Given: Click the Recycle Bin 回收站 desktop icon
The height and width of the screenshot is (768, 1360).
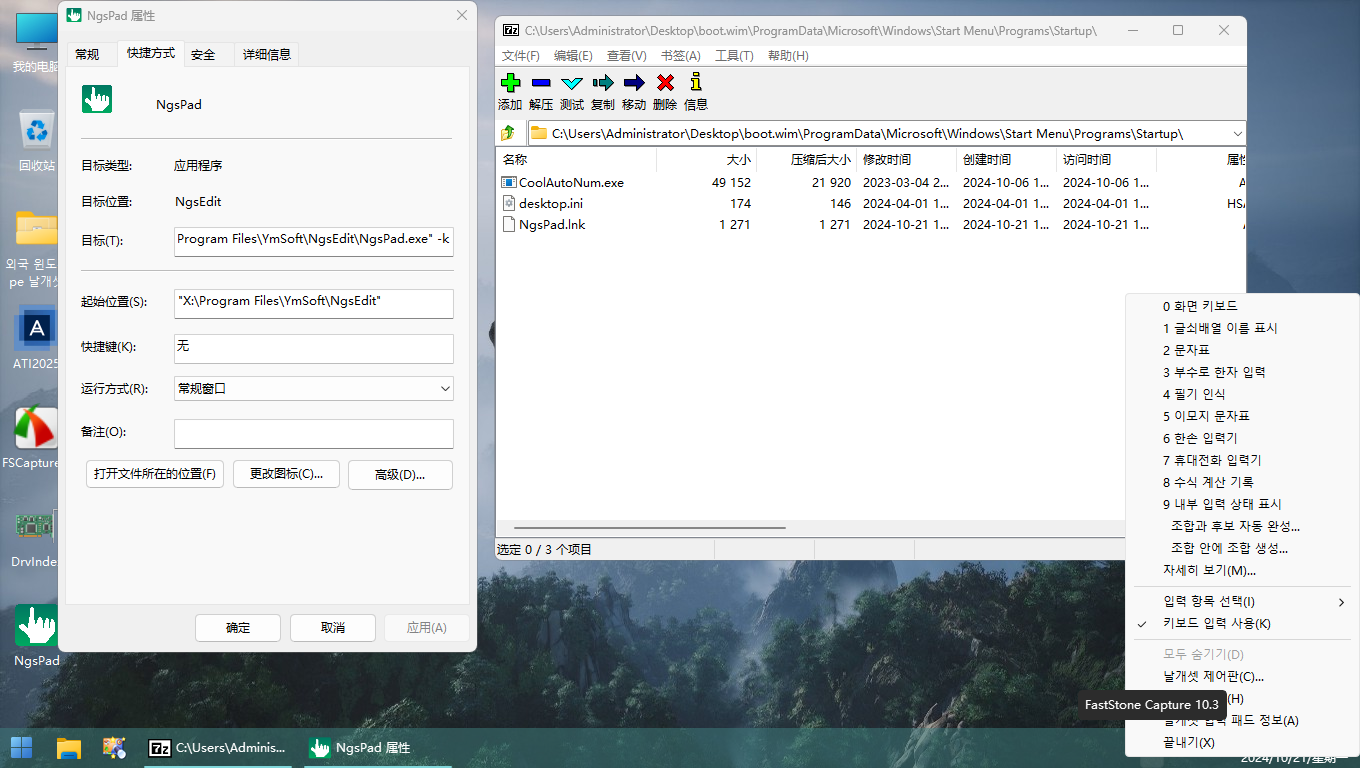Looking at the screenshot, I should 37,131.
